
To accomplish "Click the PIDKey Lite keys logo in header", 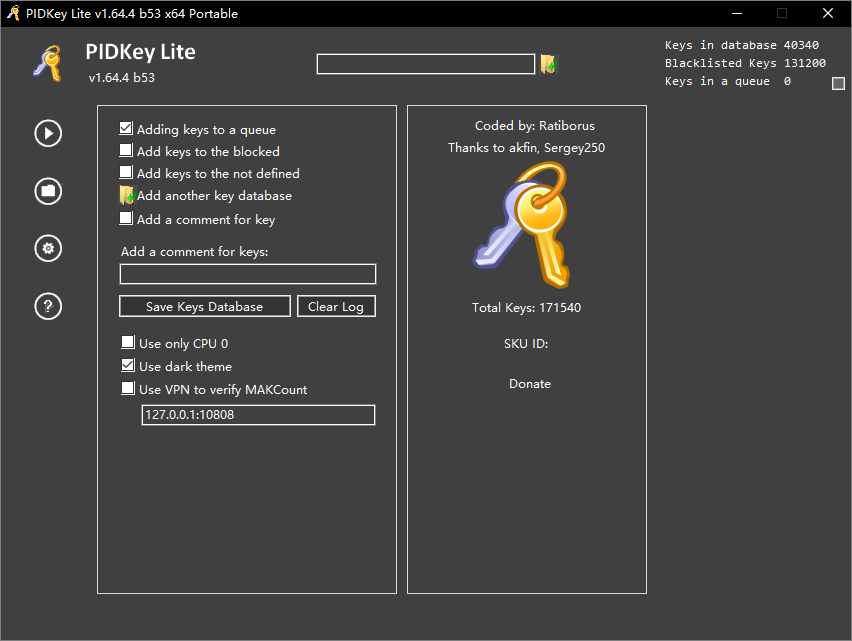I will coord(47,64).
